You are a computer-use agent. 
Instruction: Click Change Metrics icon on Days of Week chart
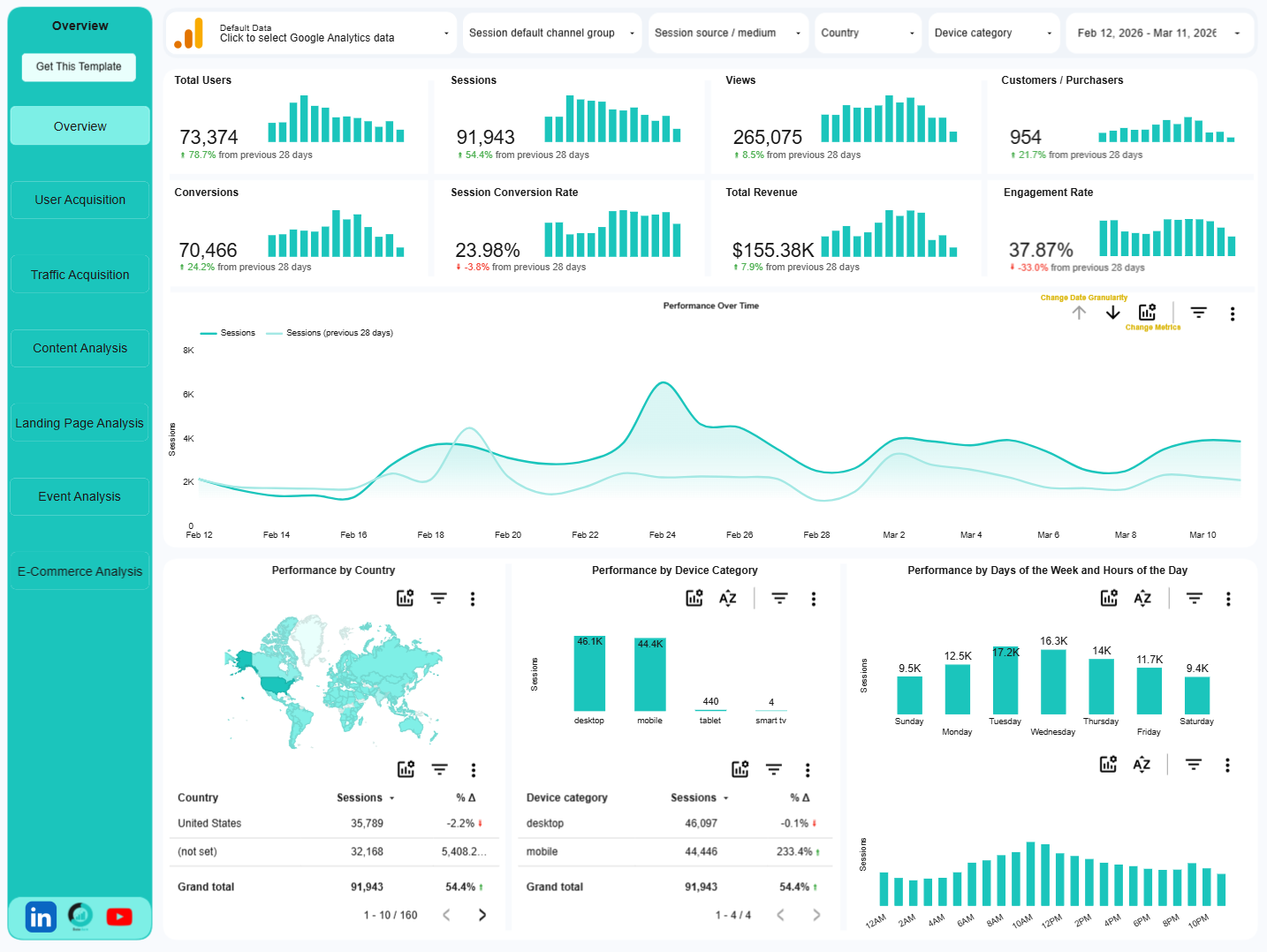(x=1109, y=598)
